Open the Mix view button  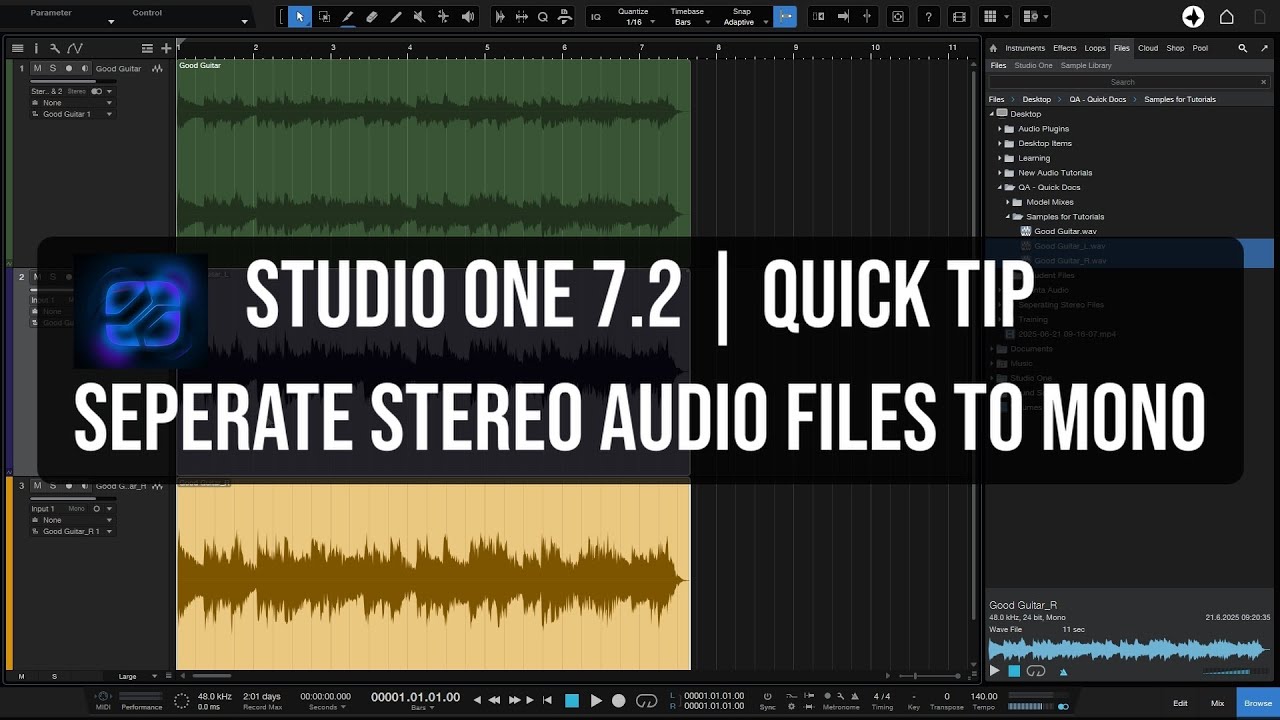tap(1217, 703)
